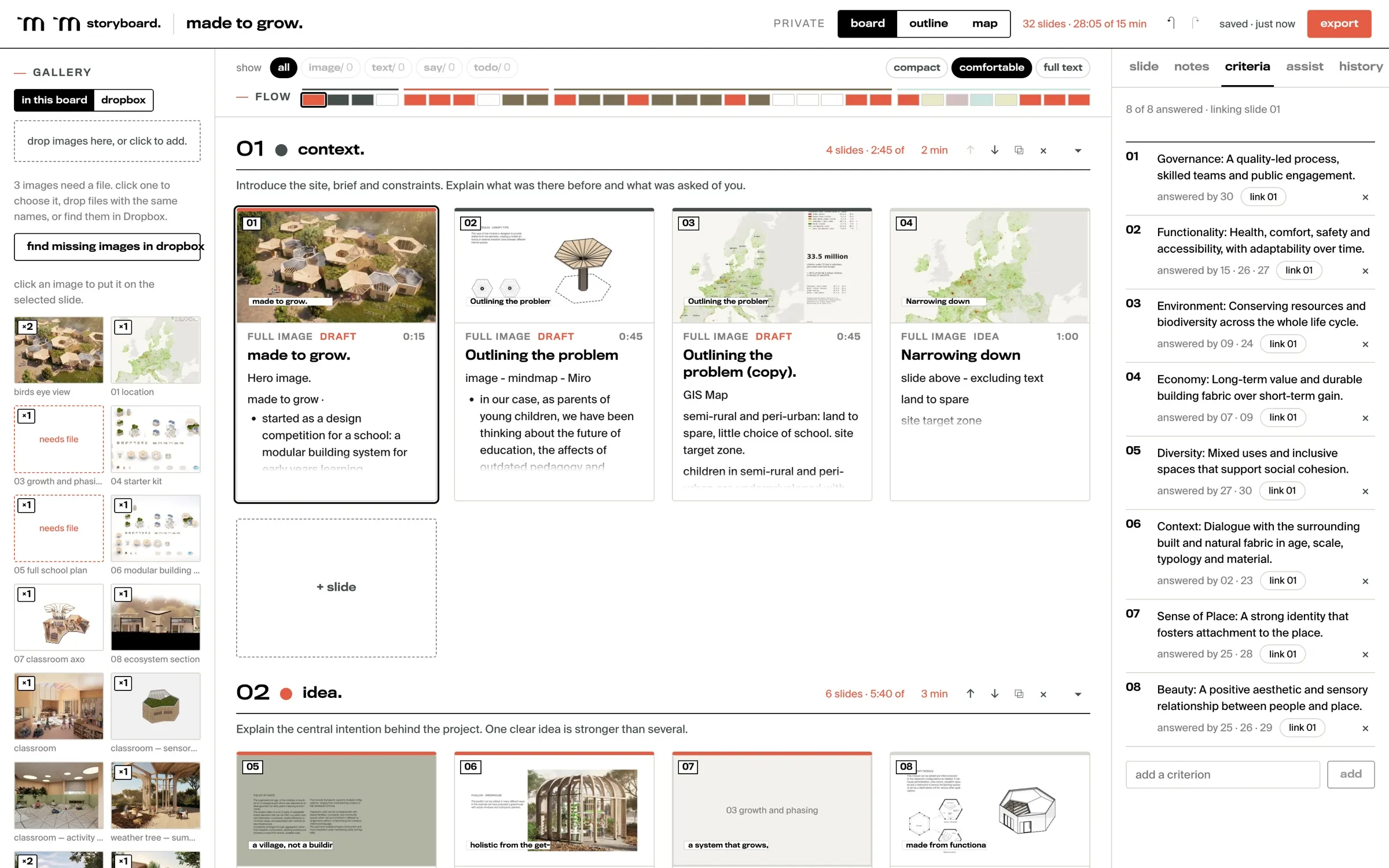The image size is (1389, 868).
Task: Delete the idea section
Action: [x=1043, y=694]
